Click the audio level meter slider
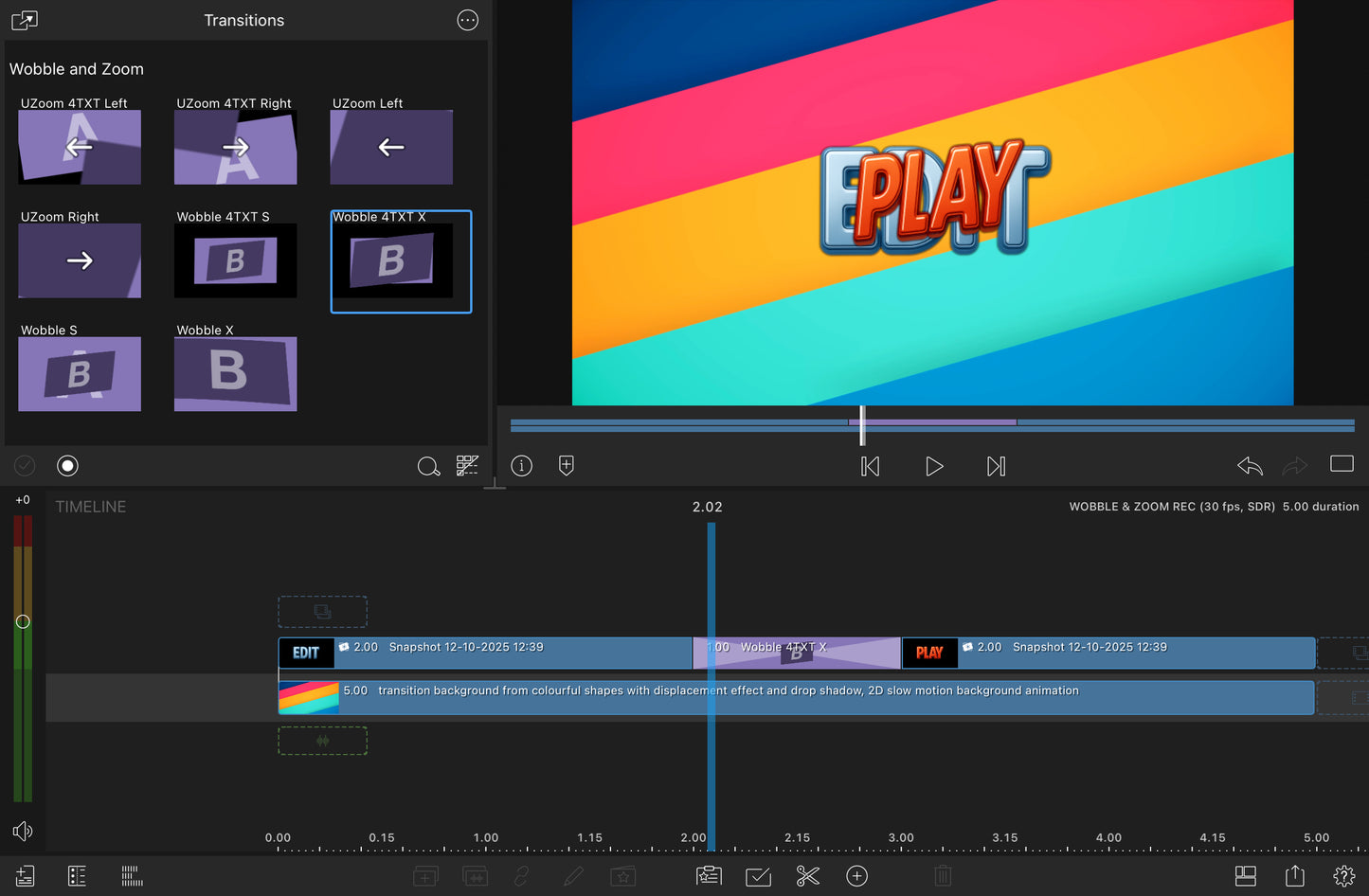 tap(23, 622)
